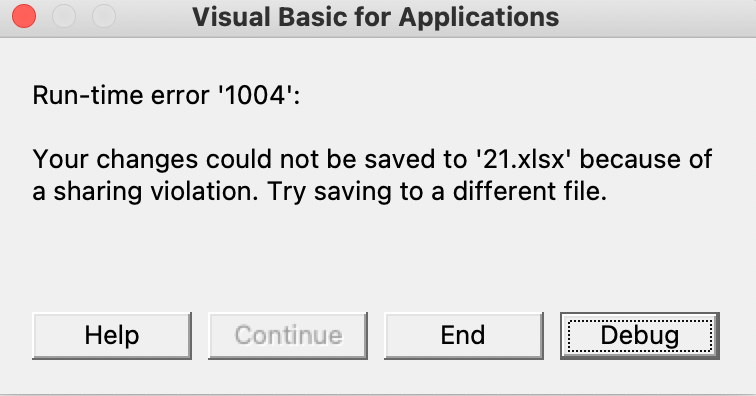Stop the macro with End button
756x396 pixels.
(463, 336)
